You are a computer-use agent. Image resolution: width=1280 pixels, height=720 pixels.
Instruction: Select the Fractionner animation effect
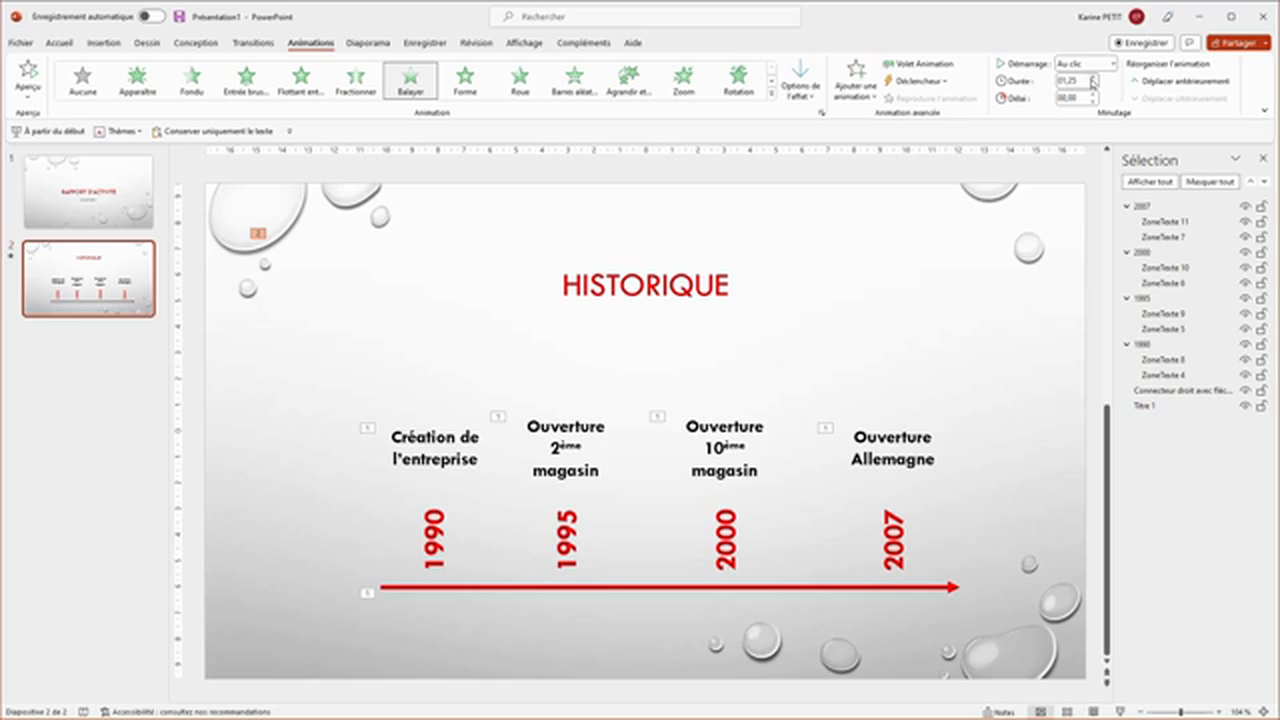[356, 80]
